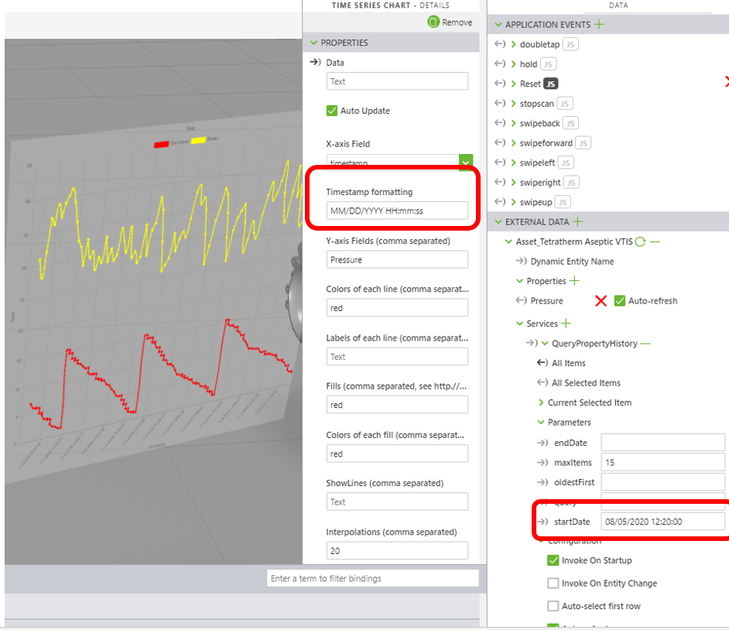This screenshot has height=630, width=729.
Task: Collapse the Services node
Action: tap(519, 324)
